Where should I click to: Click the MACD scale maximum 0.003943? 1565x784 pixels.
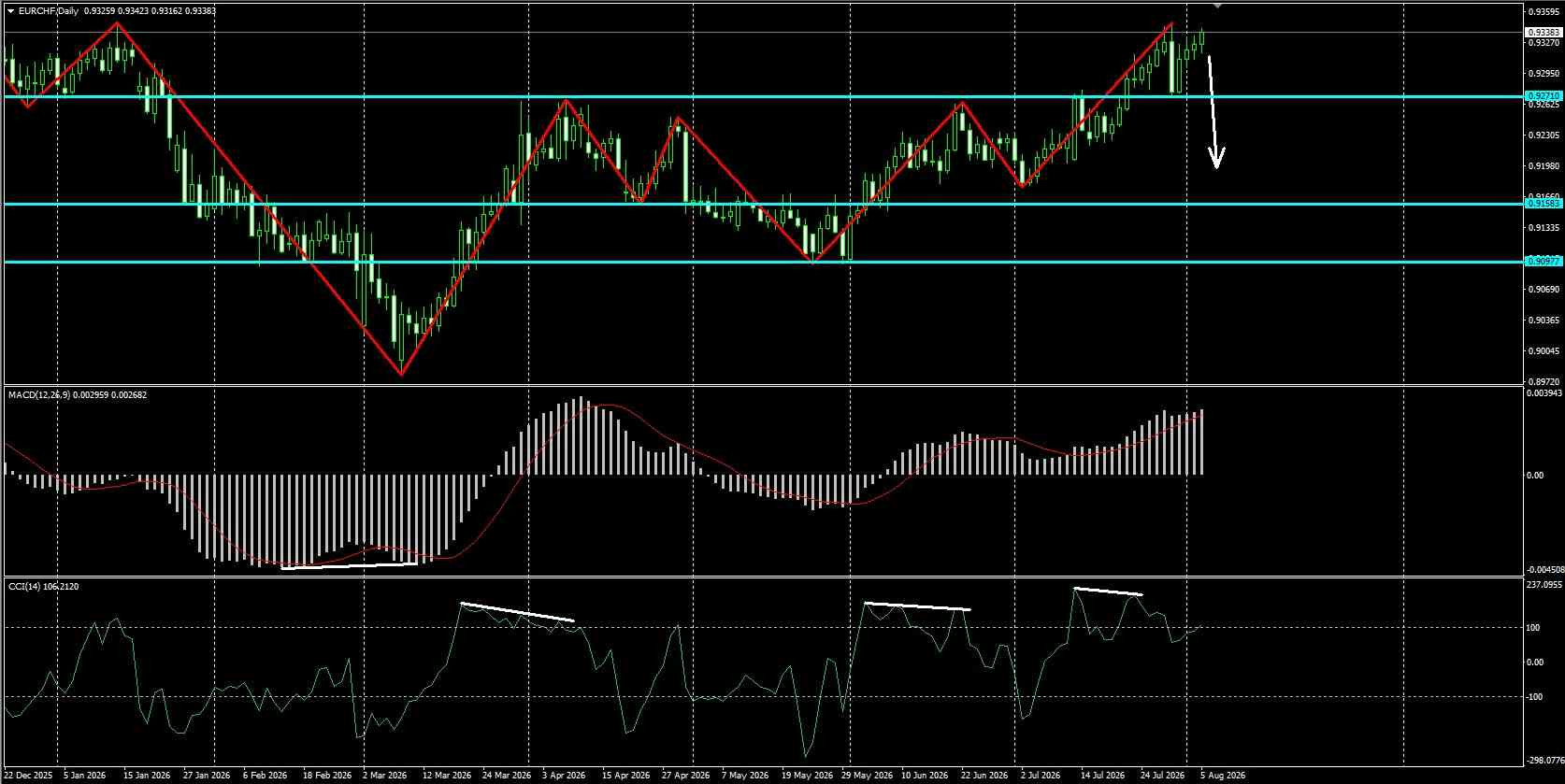click(1543, 393)
